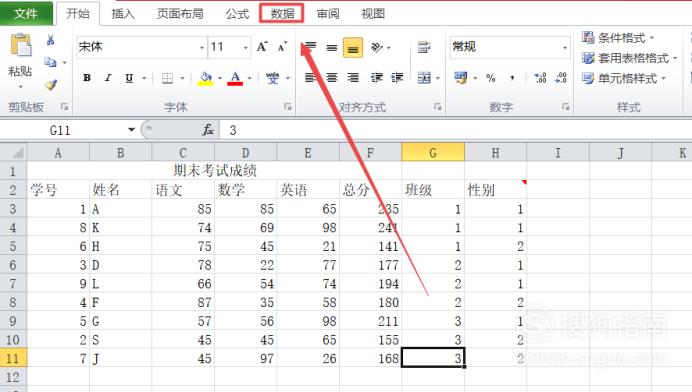Apply accounting number format
Image resolution: width=692 pixels, height=392 pixels.
pyautogui.click(x=461, y=78)
